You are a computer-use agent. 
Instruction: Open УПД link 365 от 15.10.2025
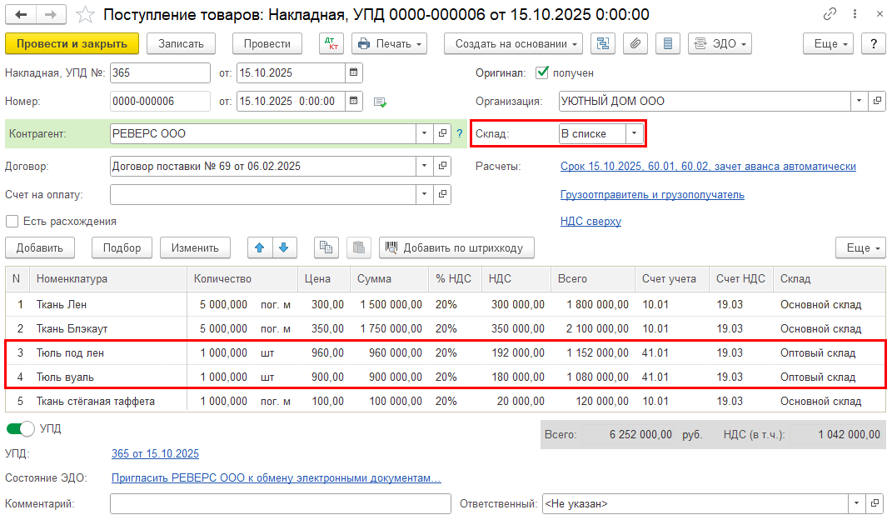155,453
